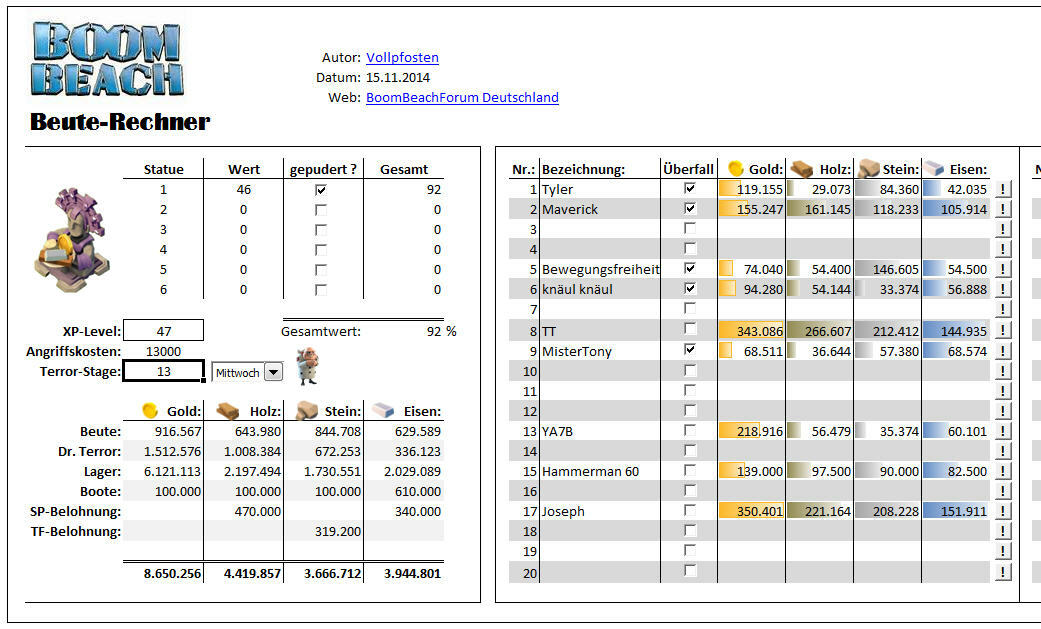Click the Dr. Terror character icon
1041x629 pixels.
(309, 366)
